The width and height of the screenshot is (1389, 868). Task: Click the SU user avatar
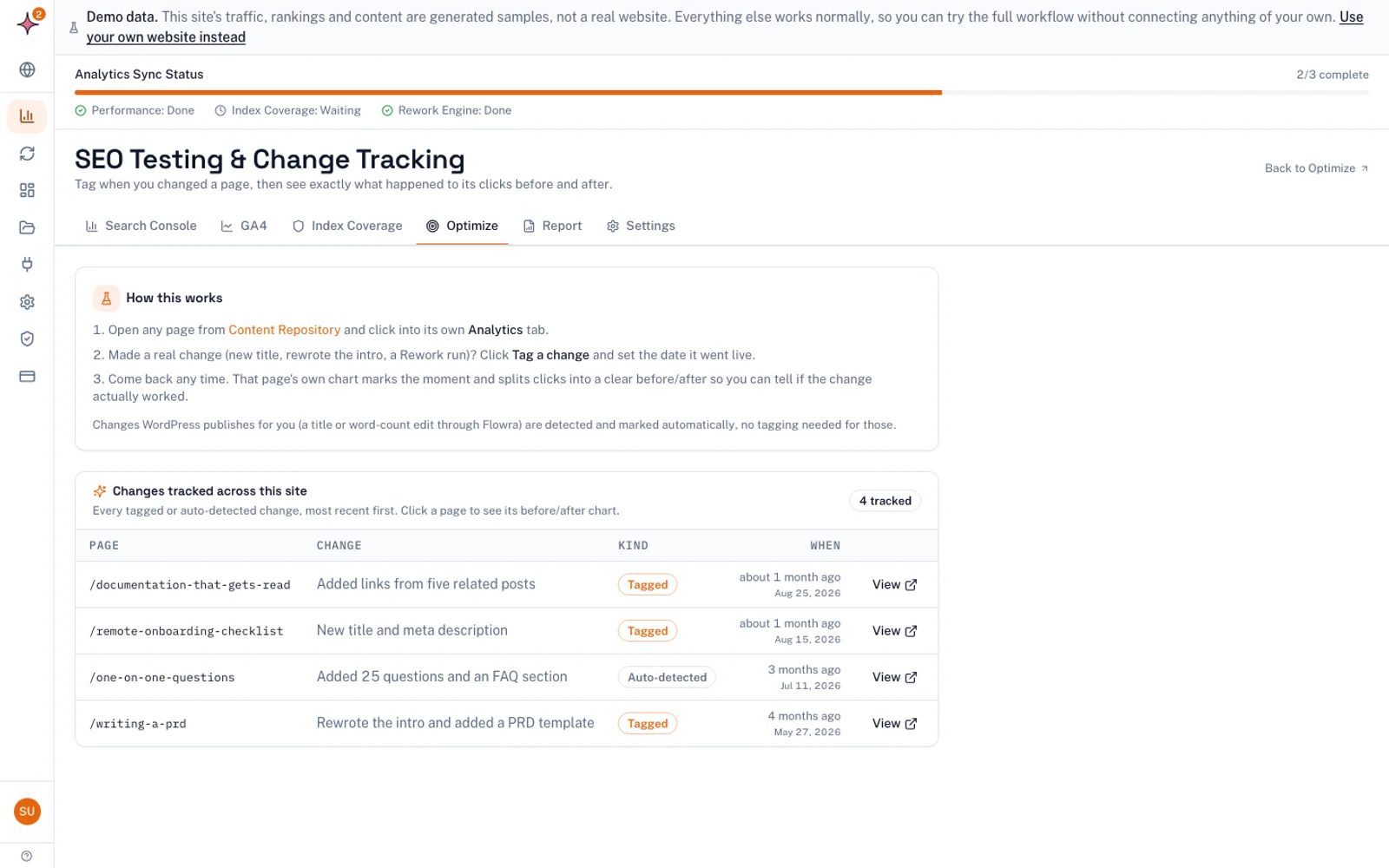27,812
